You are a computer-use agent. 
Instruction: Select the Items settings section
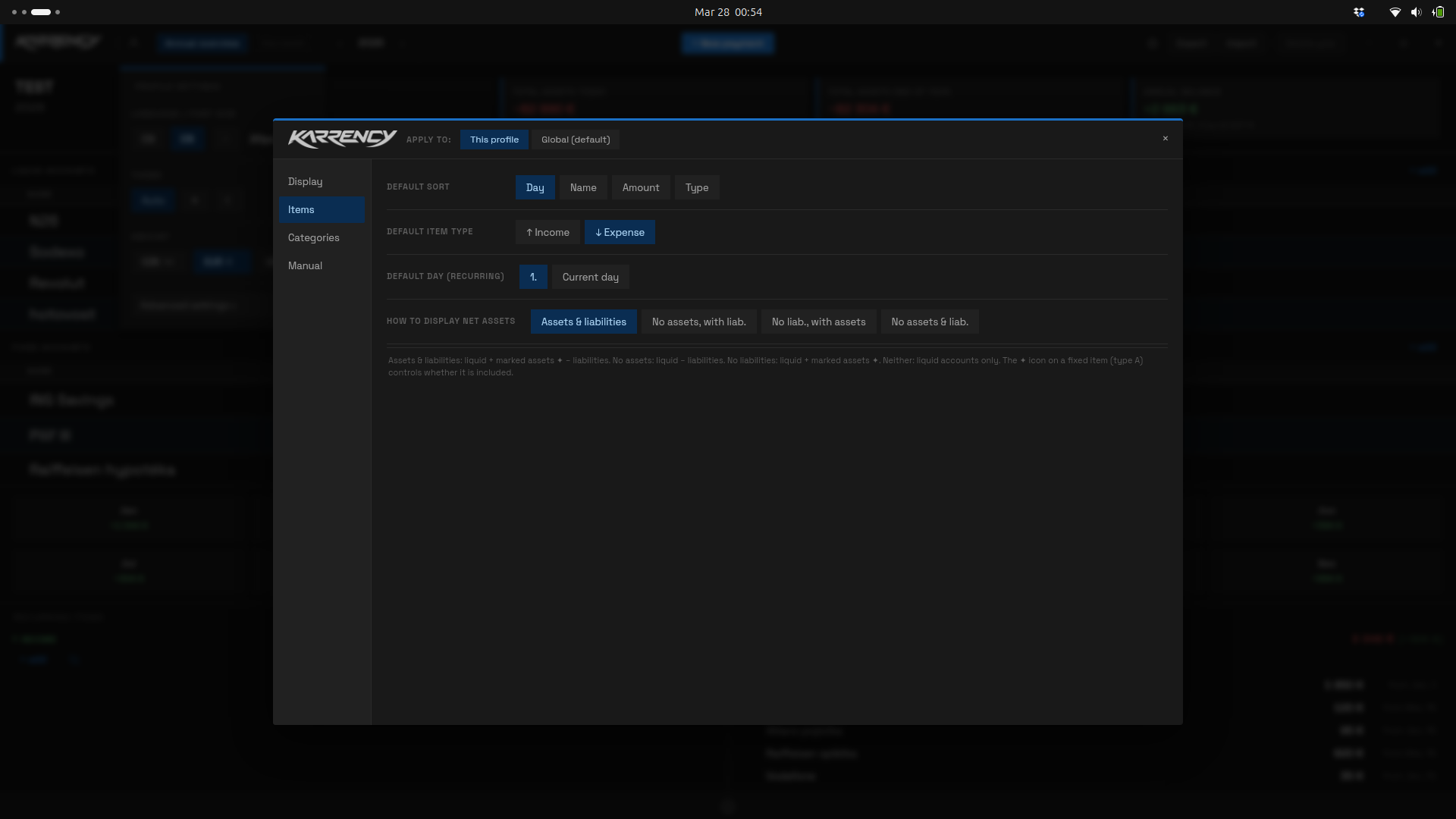322,210
